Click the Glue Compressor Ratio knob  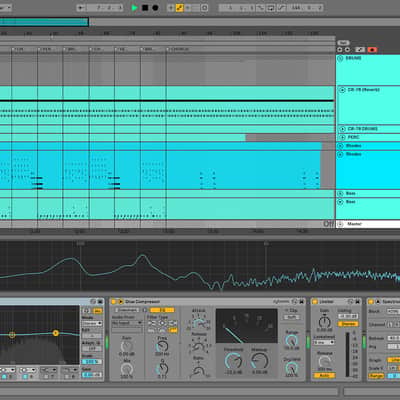199,371
